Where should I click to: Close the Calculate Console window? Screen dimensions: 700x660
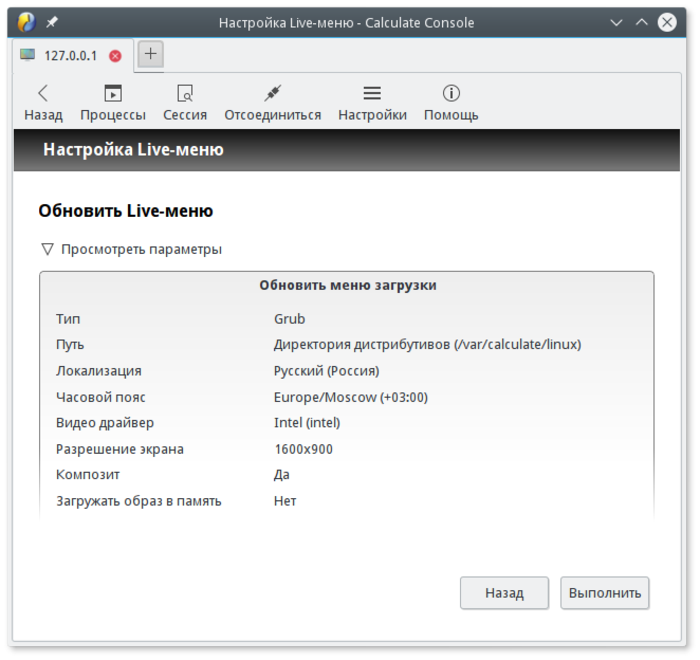pyautogui.click(x=667, y=22)
